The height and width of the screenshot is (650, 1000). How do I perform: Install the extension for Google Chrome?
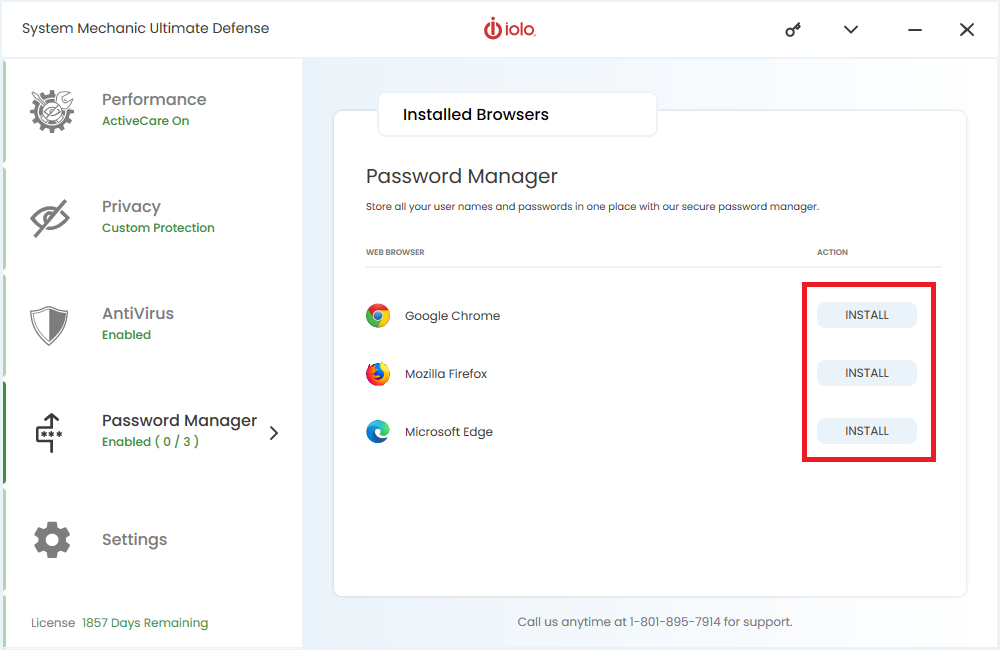867,315
